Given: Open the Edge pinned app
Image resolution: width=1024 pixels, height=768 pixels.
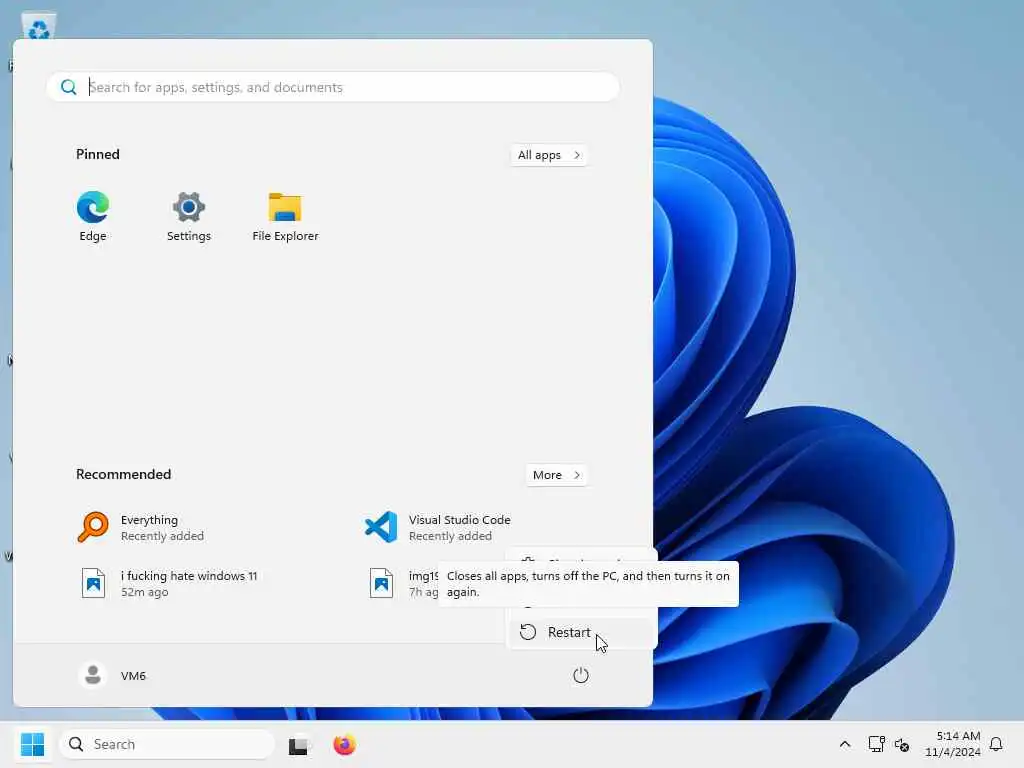Looking at the screenshot, I should coord(93,216).
